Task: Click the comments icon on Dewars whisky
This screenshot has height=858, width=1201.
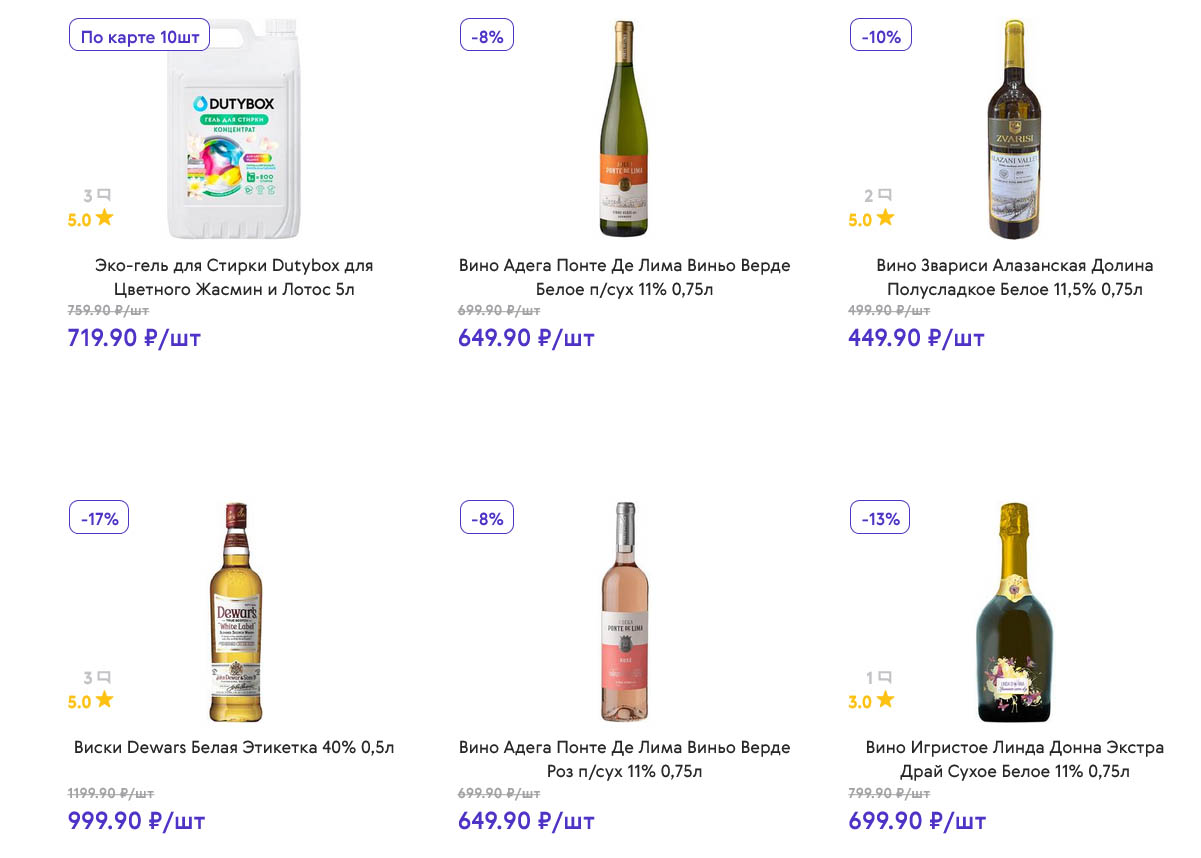Action: (x=104, y=678)
